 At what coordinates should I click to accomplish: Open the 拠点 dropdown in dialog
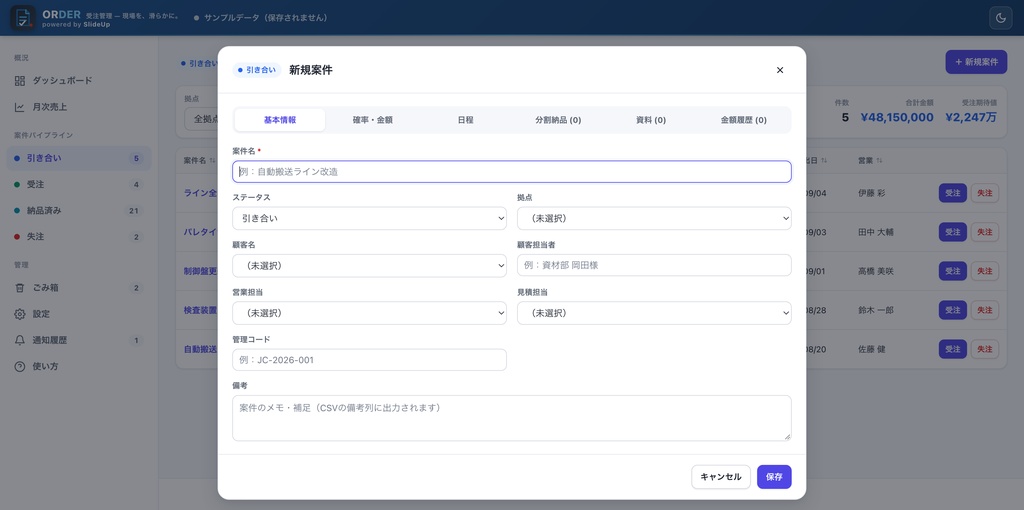pyautogui.click(x=654, y=218)
